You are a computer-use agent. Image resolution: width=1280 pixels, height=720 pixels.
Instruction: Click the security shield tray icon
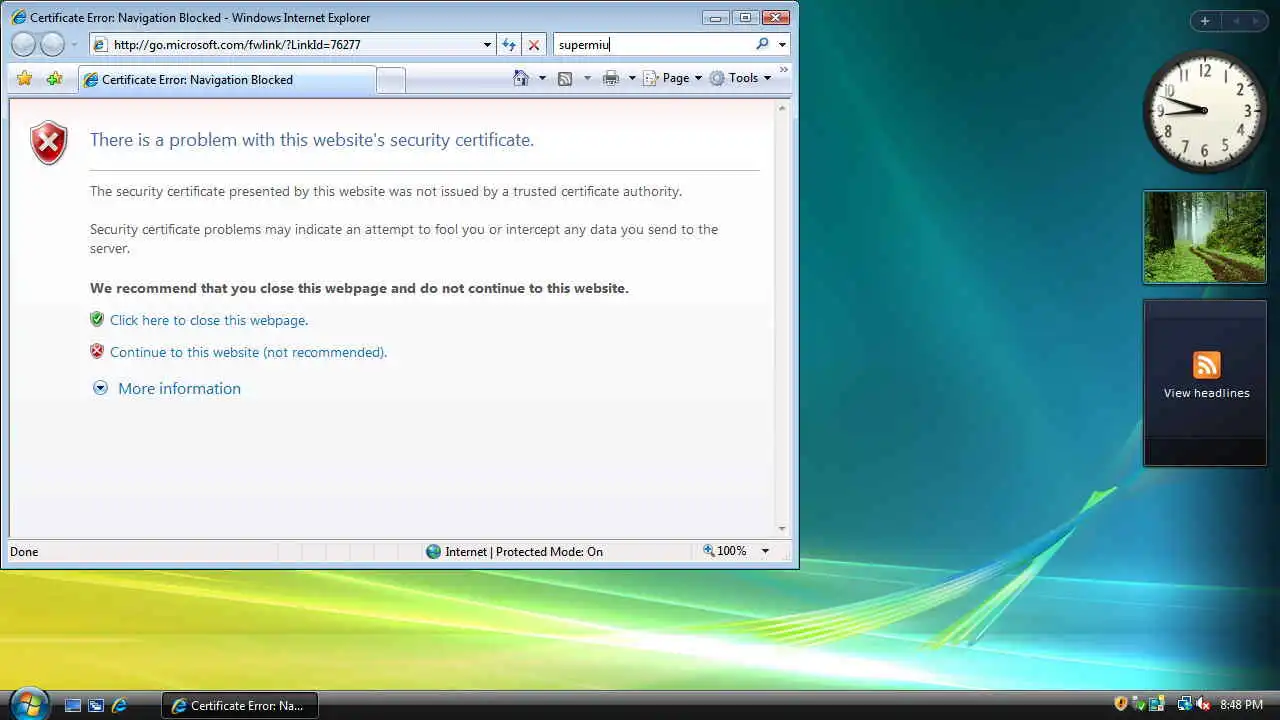point(1121,704)
